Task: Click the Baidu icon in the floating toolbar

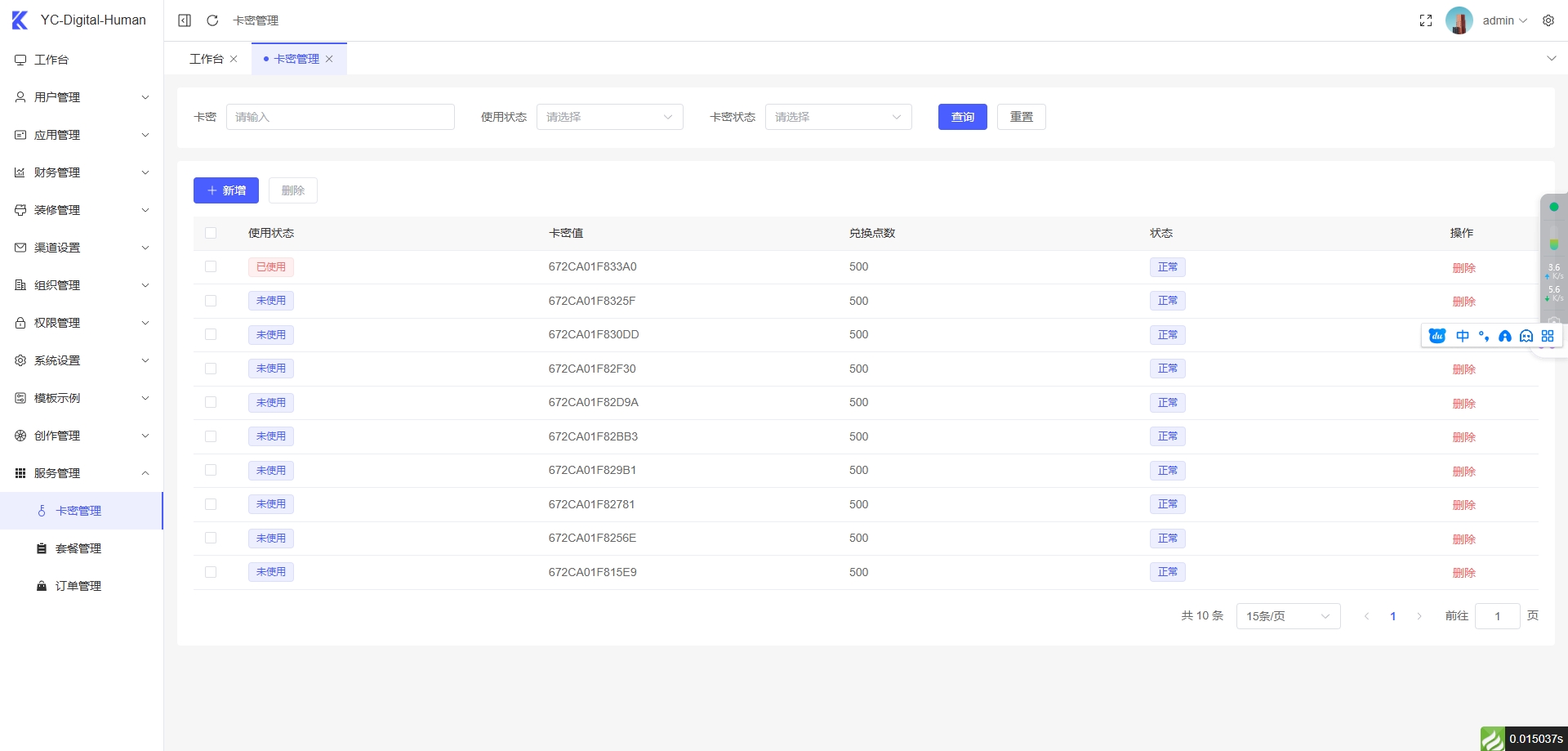Action: pyautogui.click(x=1437, y=336)
